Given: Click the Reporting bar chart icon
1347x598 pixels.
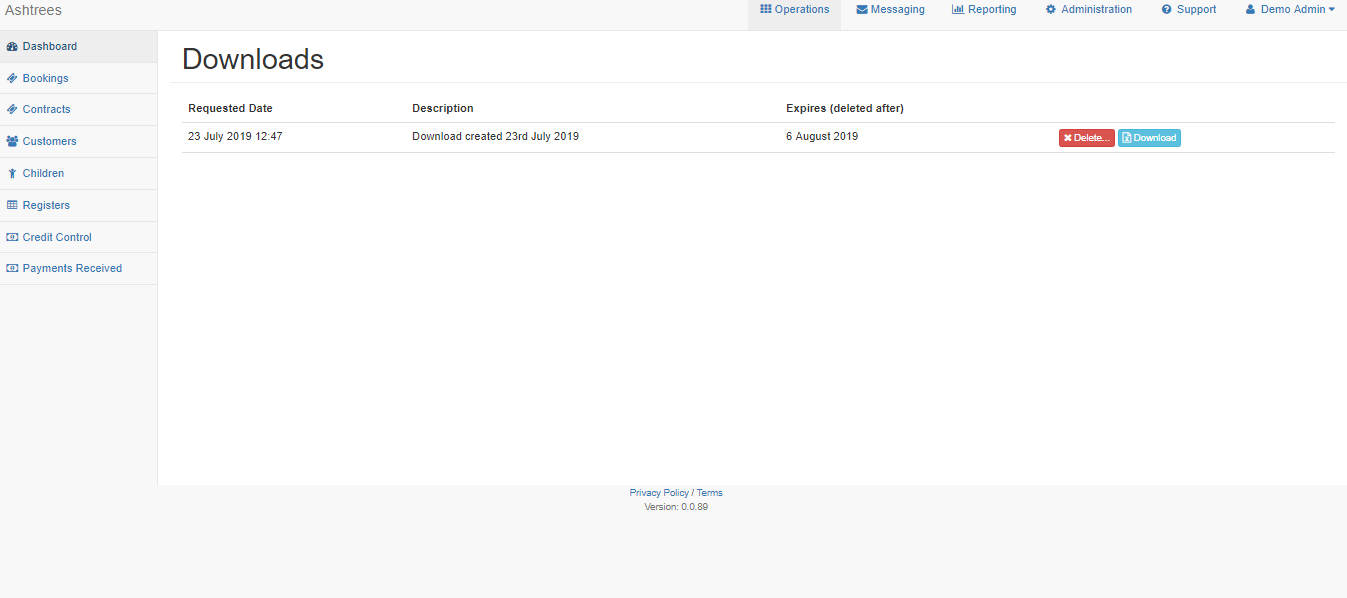Looking at the screenshot, I should click(958, 9).
